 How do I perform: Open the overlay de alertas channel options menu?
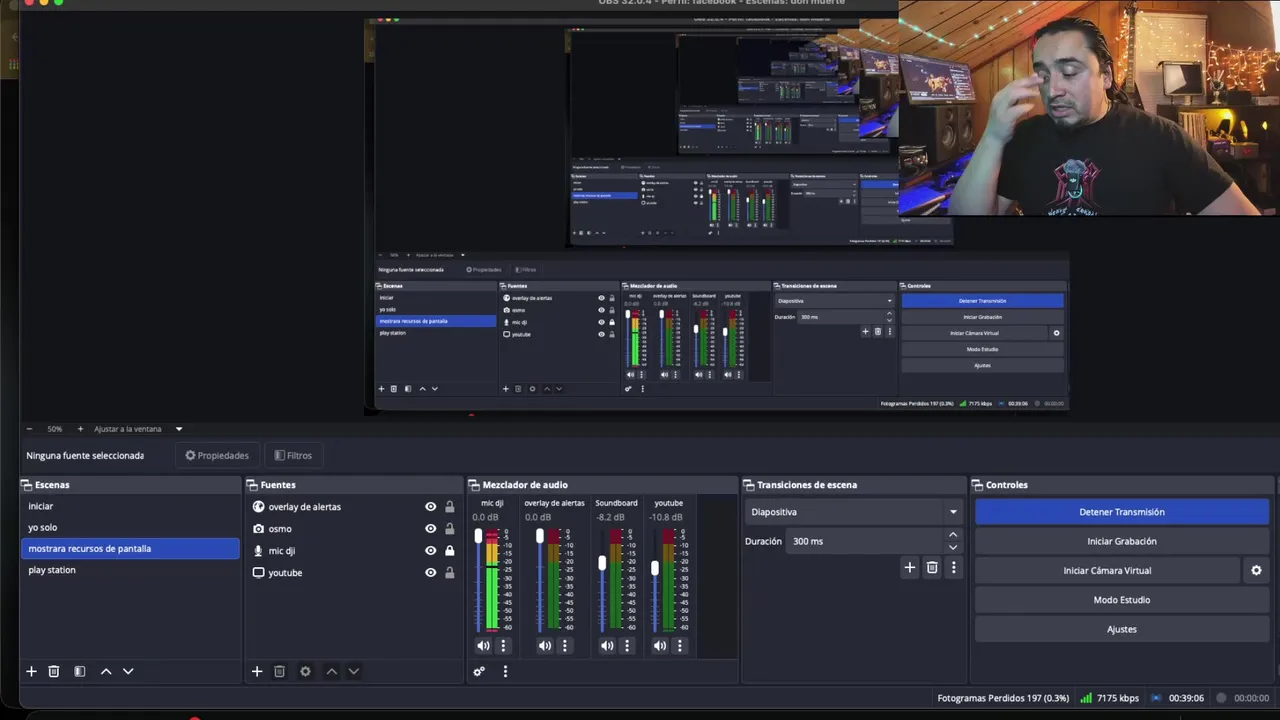click(564, 645)
